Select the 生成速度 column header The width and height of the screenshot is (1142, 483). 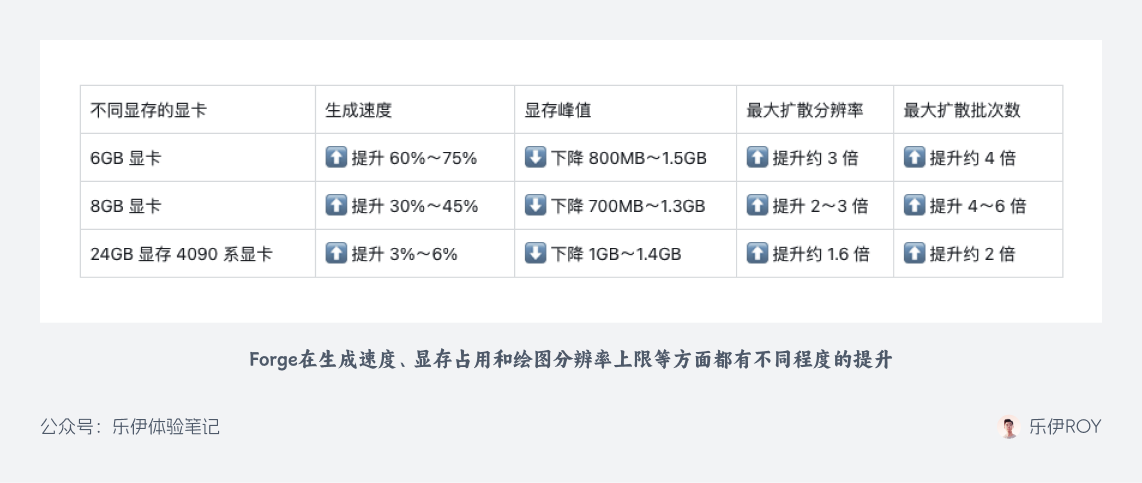point(358,110)
